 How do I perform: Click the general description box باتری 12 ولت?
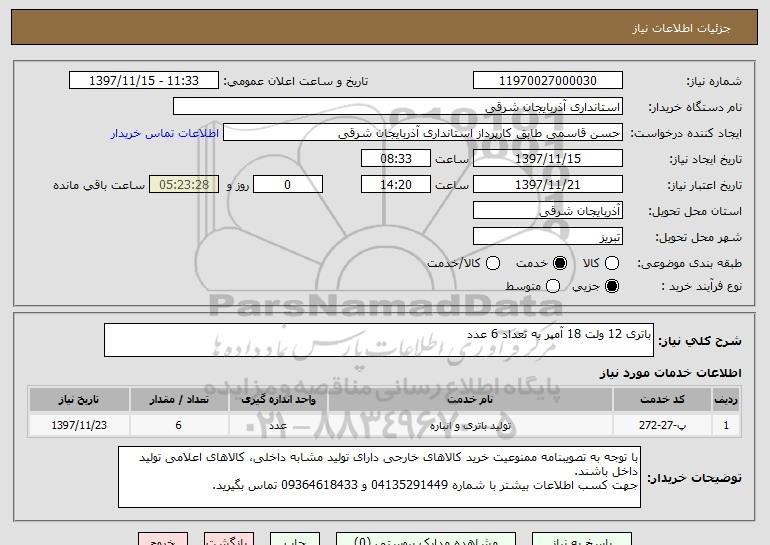click(x=379, y=340)
